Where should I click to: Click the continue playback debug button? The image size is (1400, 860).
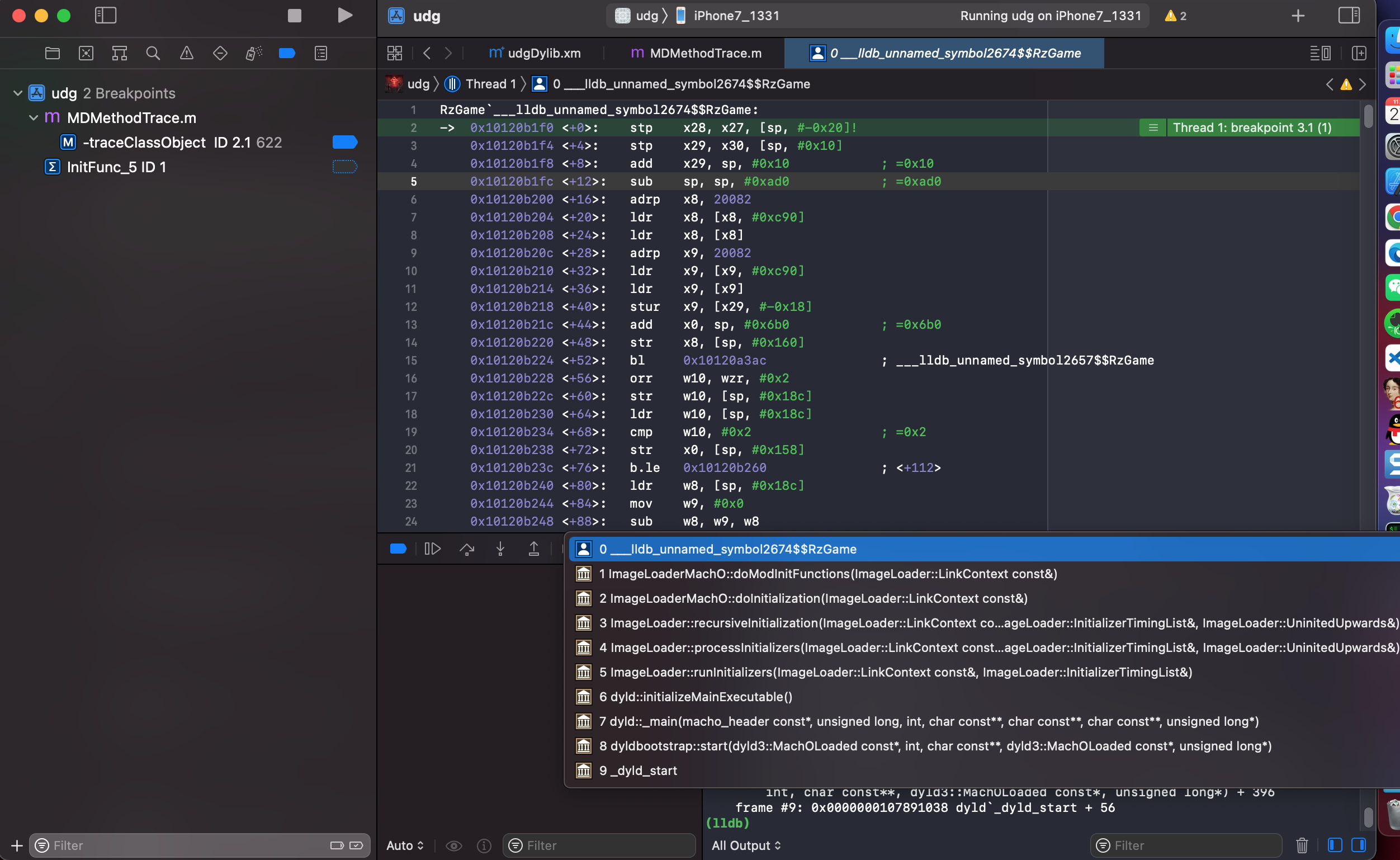point(433,548)
